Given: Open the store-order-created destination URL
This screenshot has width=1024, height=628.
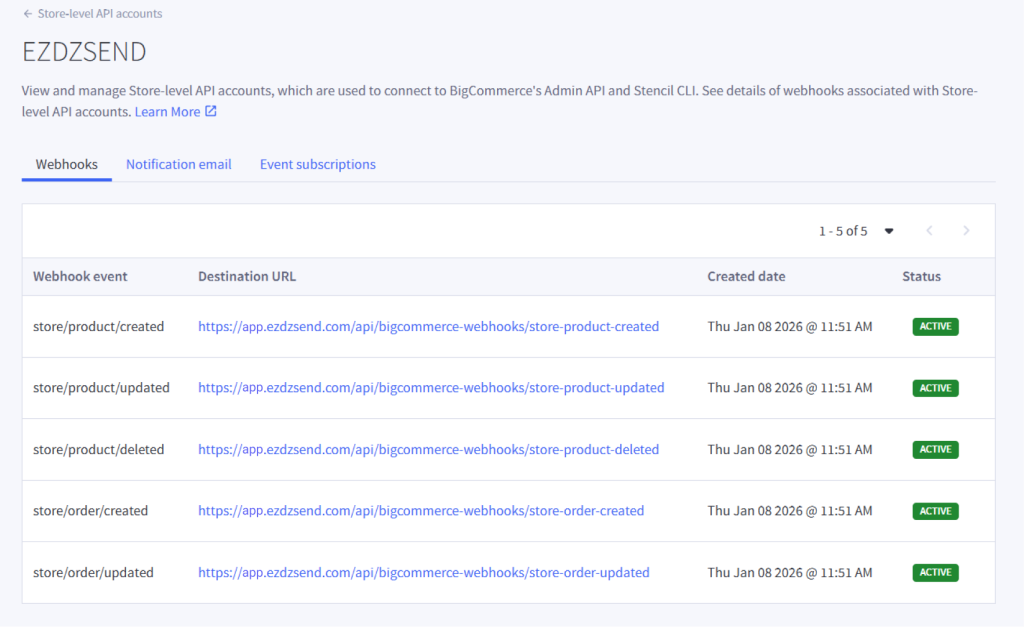Looking at the screenshot, I should click(421, 511).
